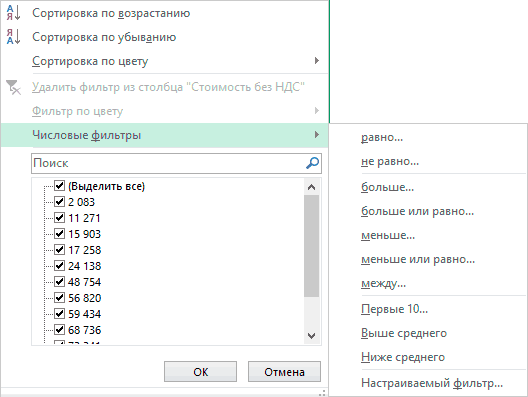Click the resize grip at menu corner
This screenshot has width=528, height=397.
322,393
